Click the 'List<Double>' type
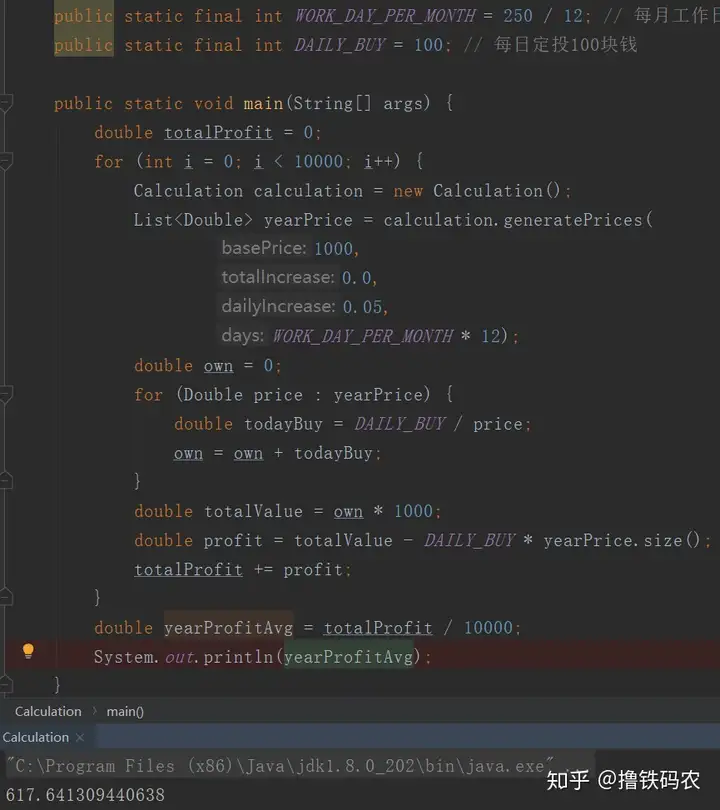 [x=193, y=220]
